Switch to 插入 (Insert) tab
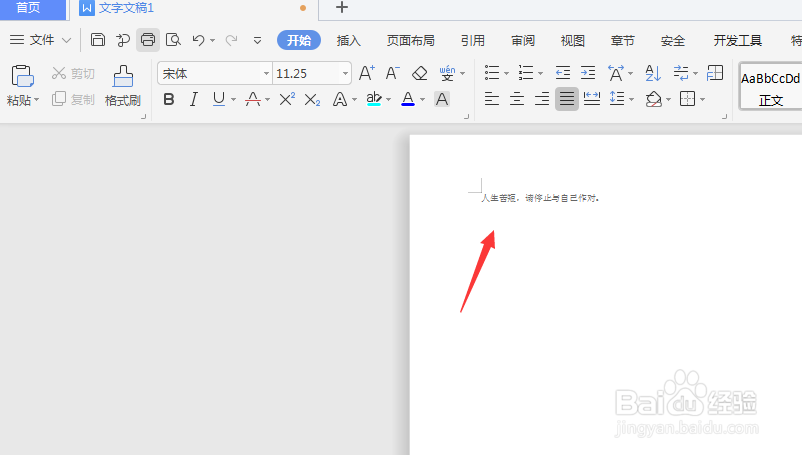 click(349, 40)
